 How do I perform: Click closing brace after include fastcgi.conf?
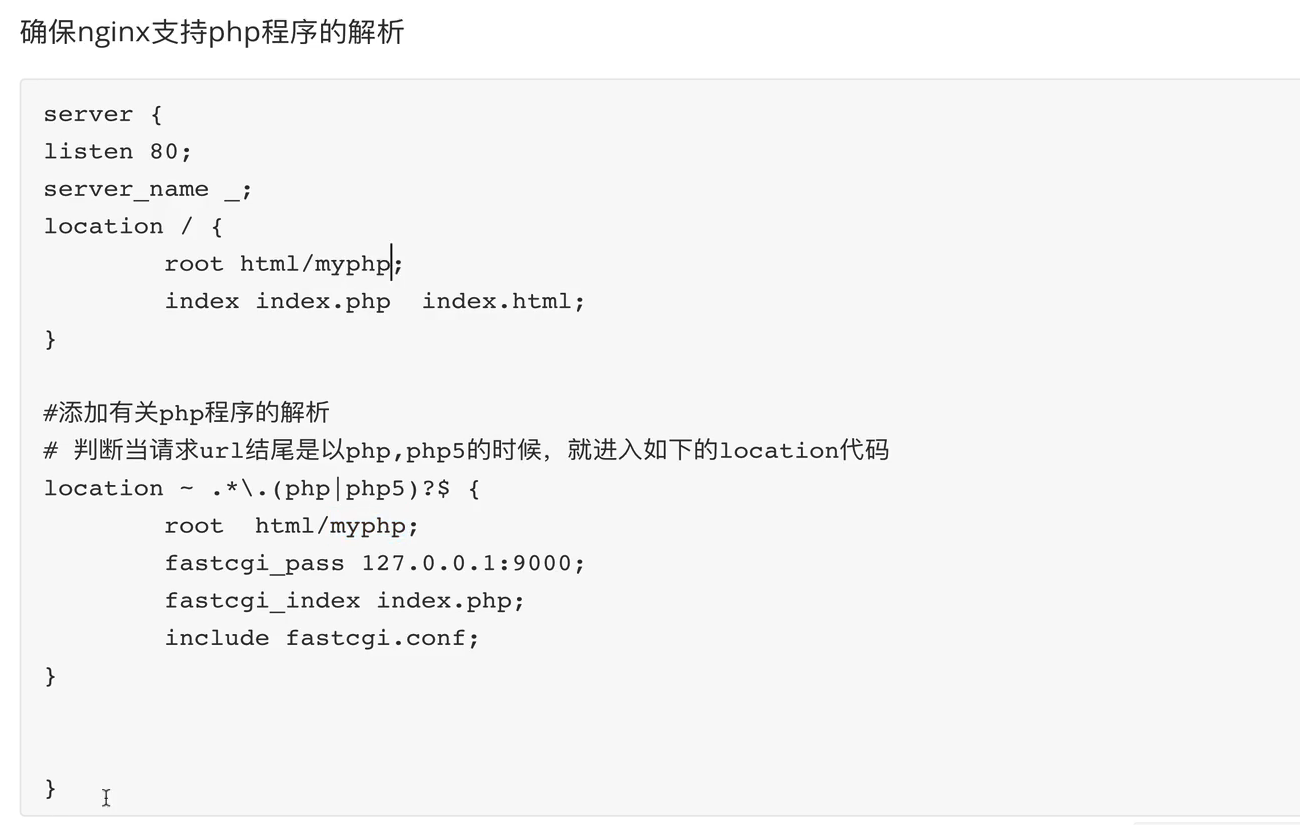coord(50,676)
